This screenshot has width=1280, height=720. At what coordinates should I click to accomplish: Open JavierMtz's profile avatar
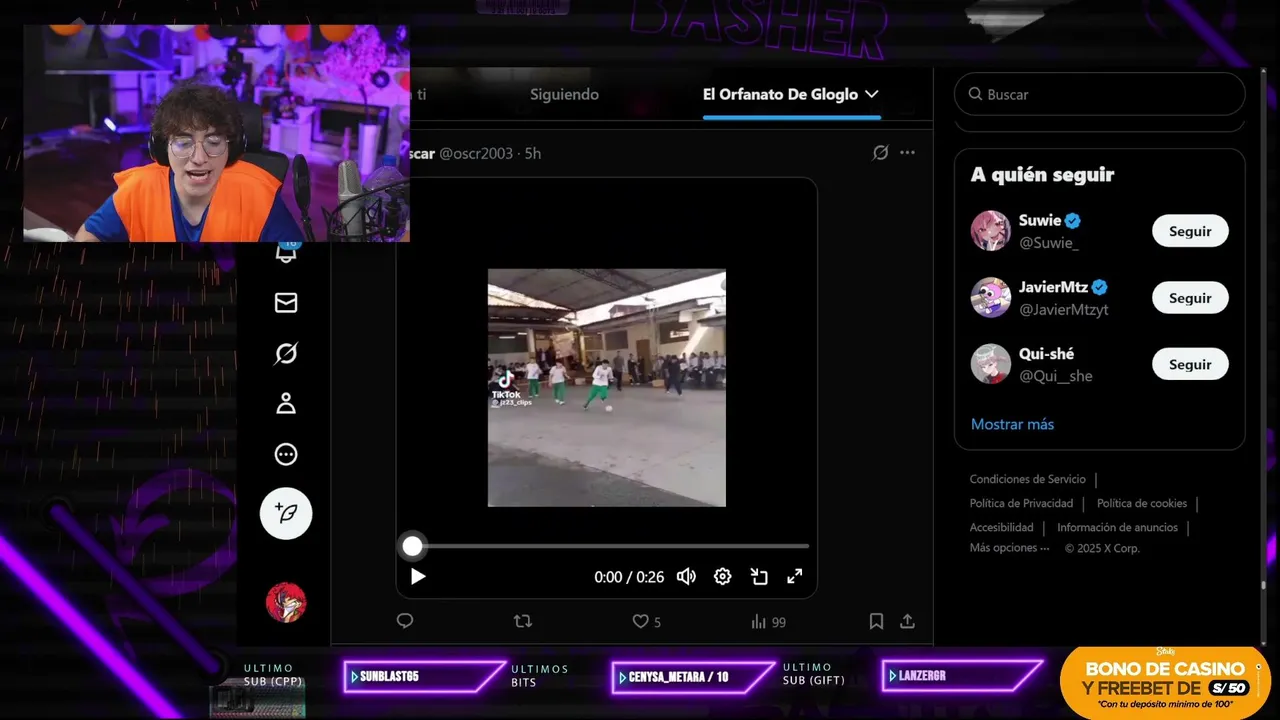pyautogui.click(x=990, y=298)
